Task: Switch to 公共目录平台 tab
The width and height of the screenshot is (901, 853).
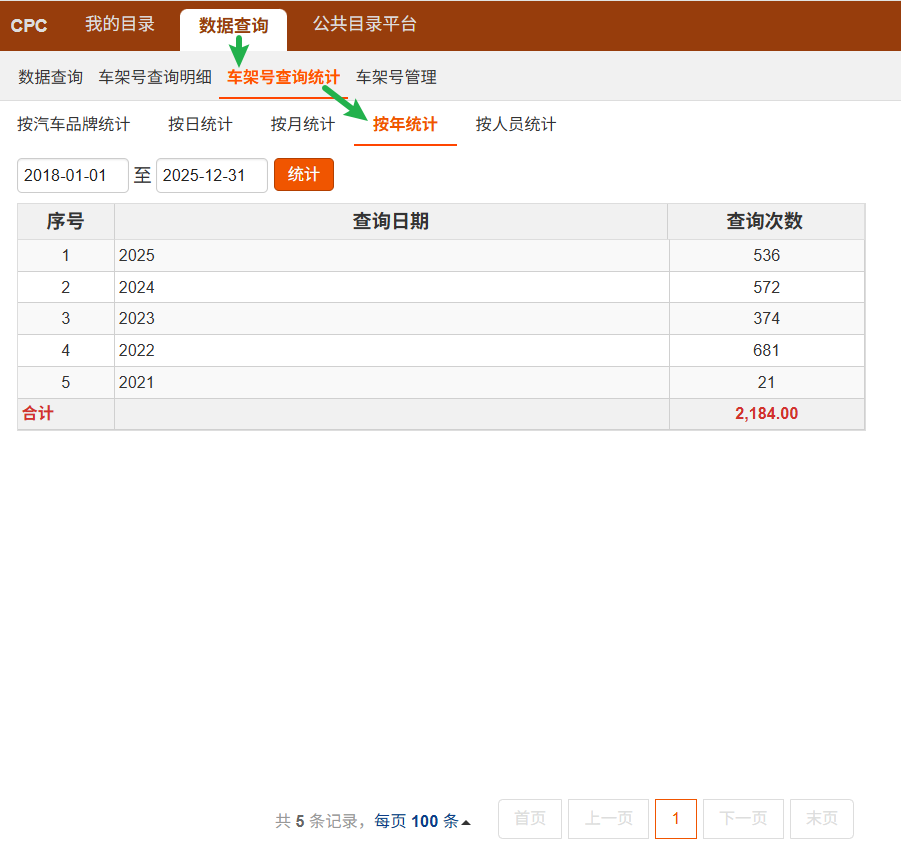Action: (364, 25)
